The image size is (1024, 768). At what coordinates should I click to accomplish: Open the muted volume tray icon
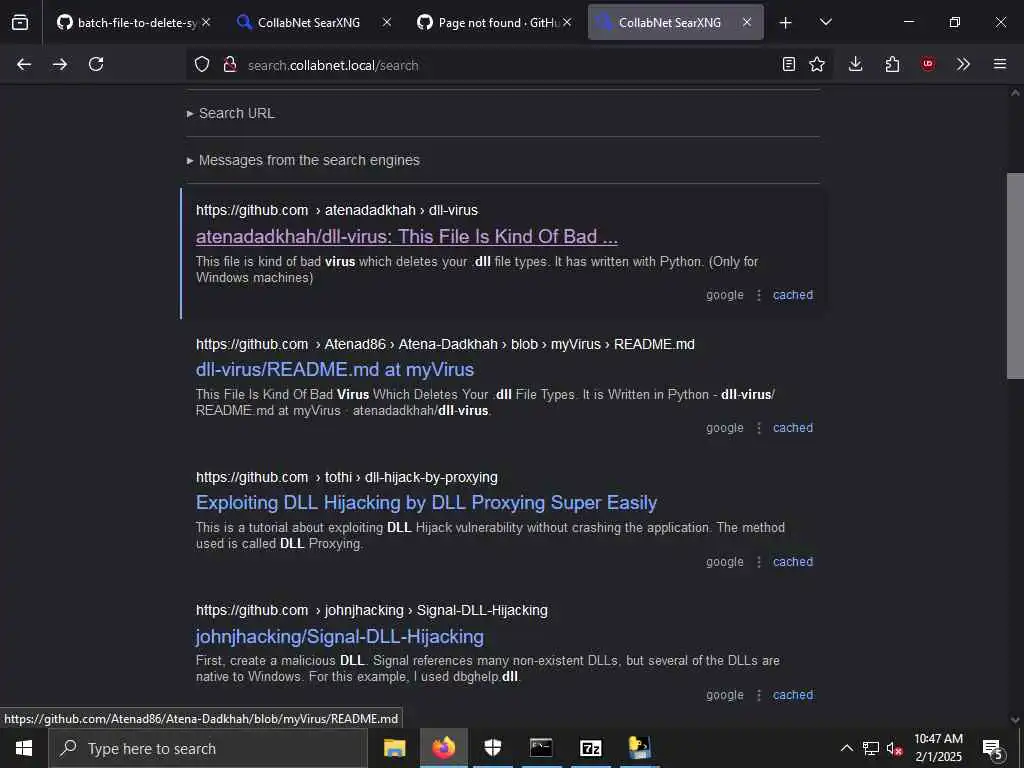(894, 748)
